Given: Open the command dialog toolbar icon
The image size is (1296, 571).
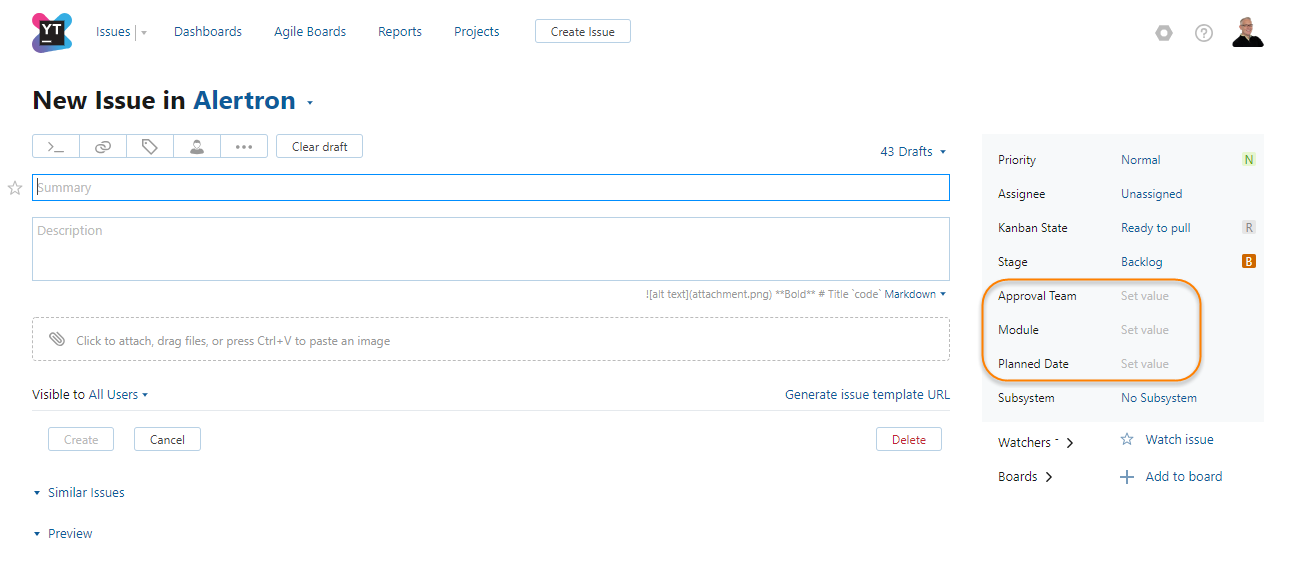Looking at the screenshot, I should click(x=56, y=146).
